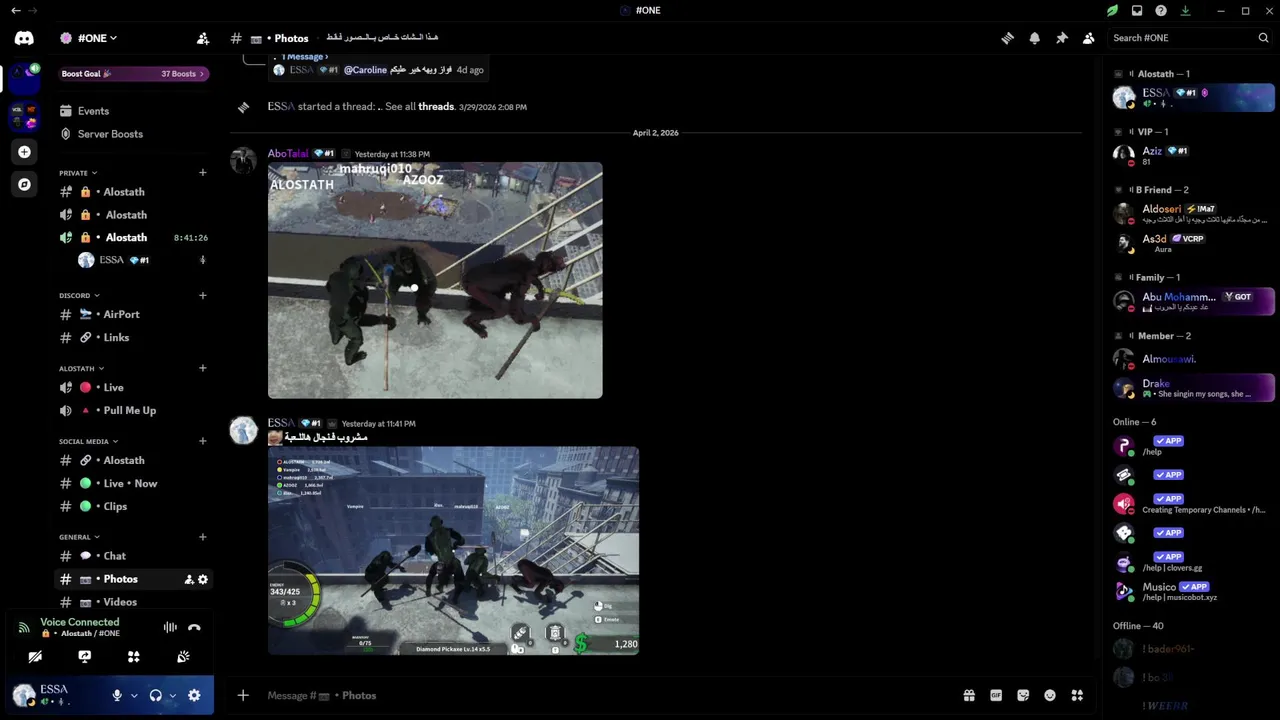This screenshot has height=720, width=1280.
Task: Open User Settings gear
Action: pyautogui.click(x=194, y=695)
